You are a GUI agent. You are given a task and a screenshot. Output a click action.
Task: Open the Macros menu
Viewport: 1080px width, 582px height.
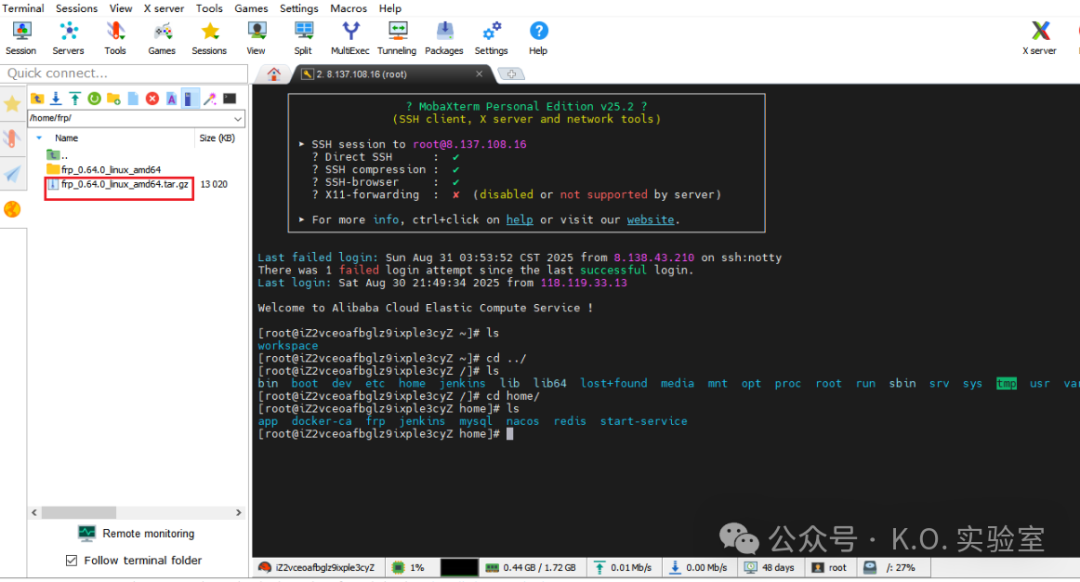pyautogui.click(x=349, y=8)
